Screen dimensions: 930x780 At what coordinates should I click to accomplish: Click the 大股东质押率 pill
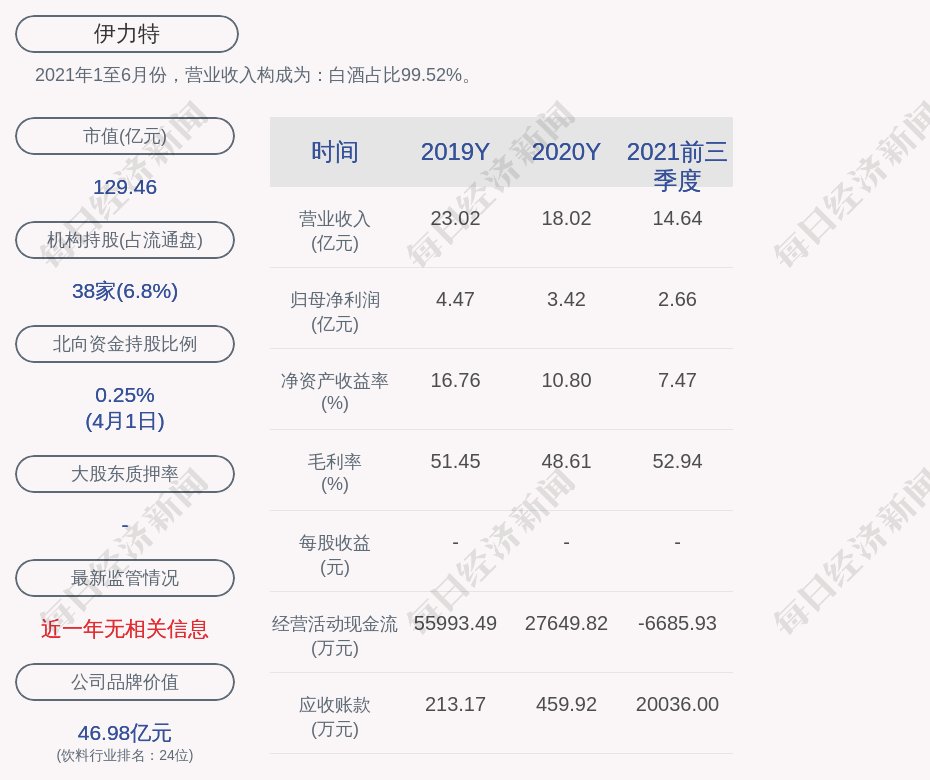[125, 474]
